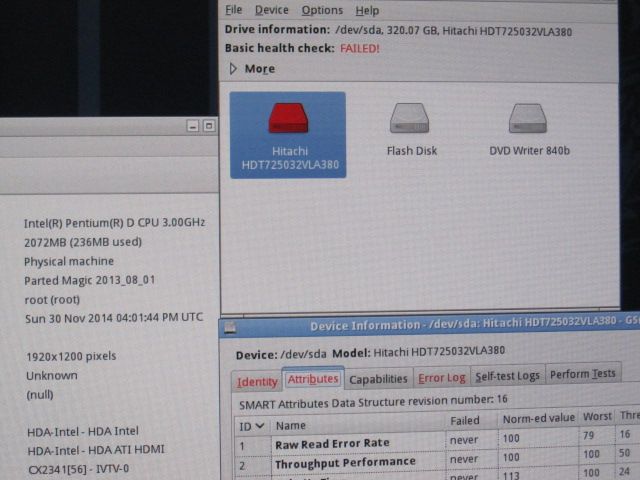Click the 2072MB (236MB used) memory line
The width and height of the screenshot is (640, 480).
pyautogui.click(x=83, y=242)
